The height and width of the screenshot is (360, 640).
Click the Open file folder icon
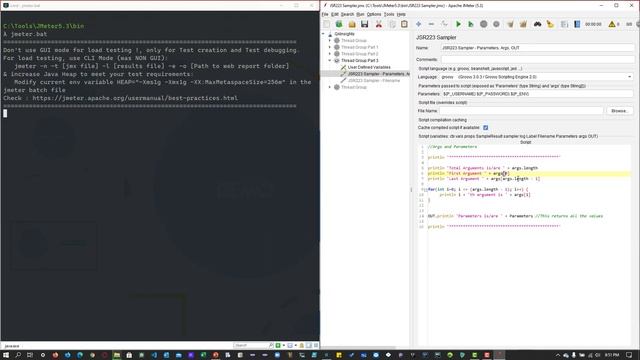(352, 24)
